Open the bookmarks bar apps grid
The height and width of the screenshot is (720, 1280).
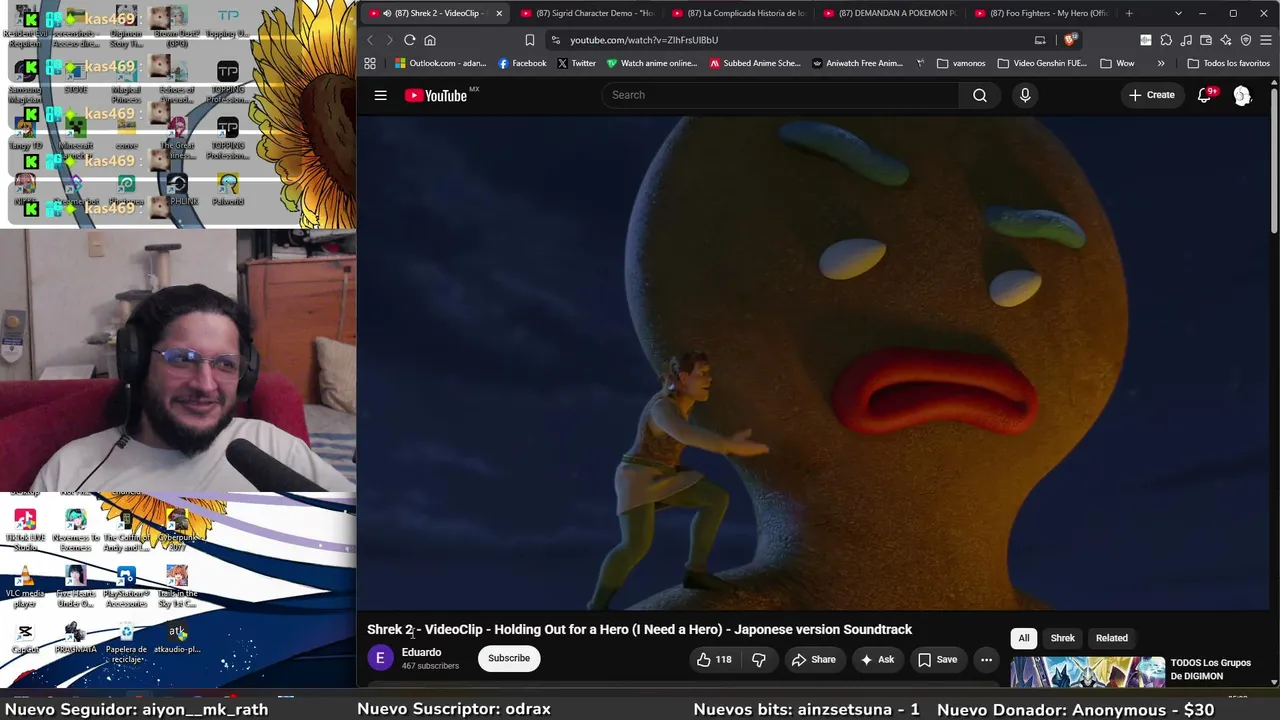(370, 63)
